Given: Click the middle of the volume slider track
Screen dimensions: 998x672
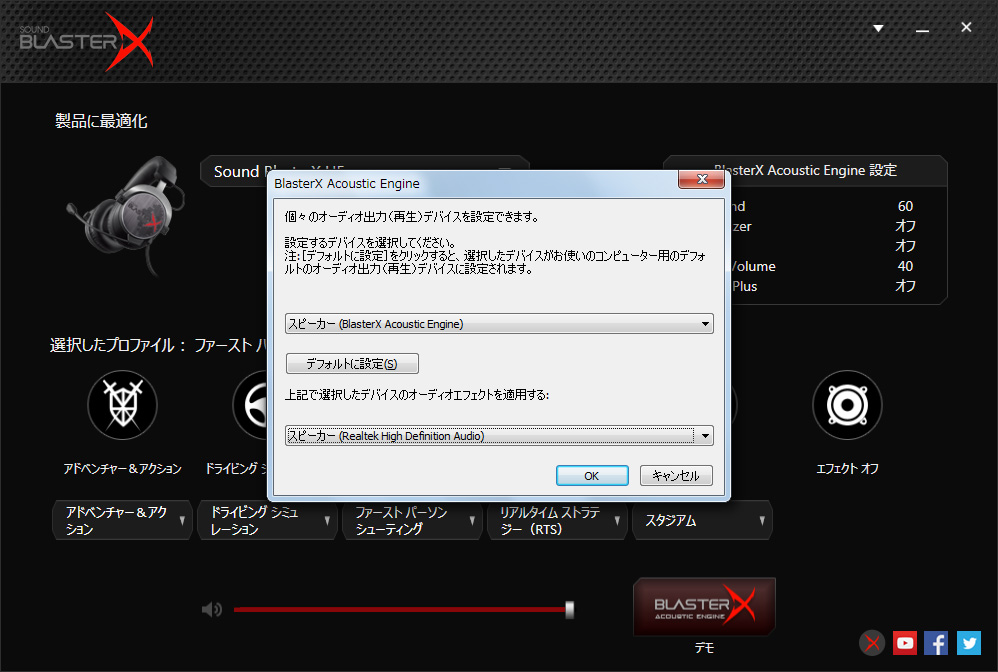Looking at the screenshot, I should (401, 610).
